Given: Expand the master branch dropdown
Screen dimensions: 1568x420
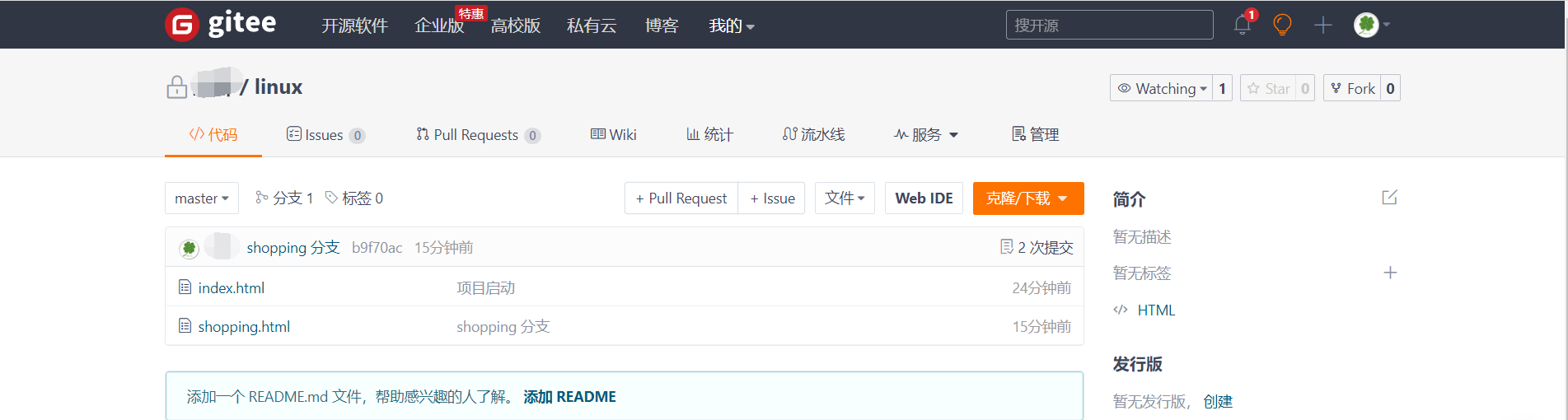Looking at the screenshot, I should point(202,198).
